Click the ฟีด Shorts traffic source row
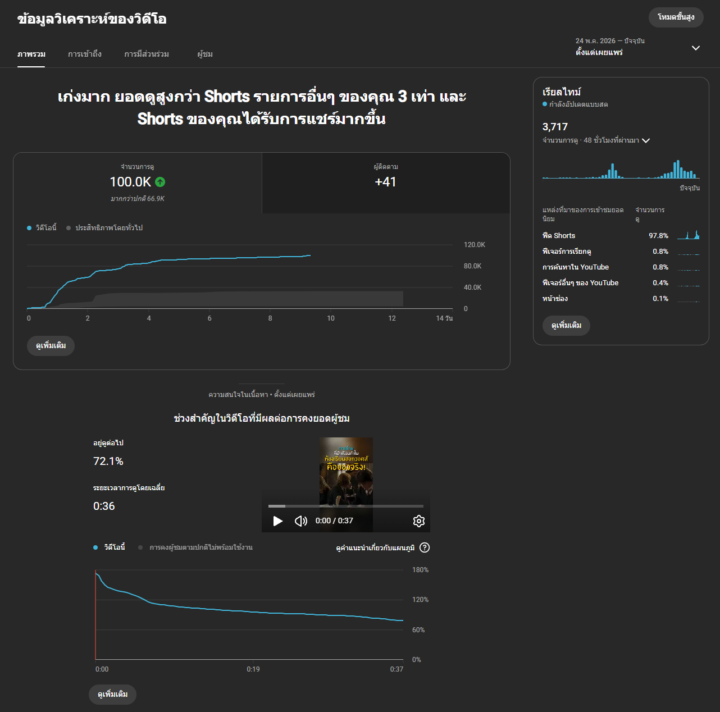The height and width of the screenshot is (712, 720). click(x=621, y=235)
